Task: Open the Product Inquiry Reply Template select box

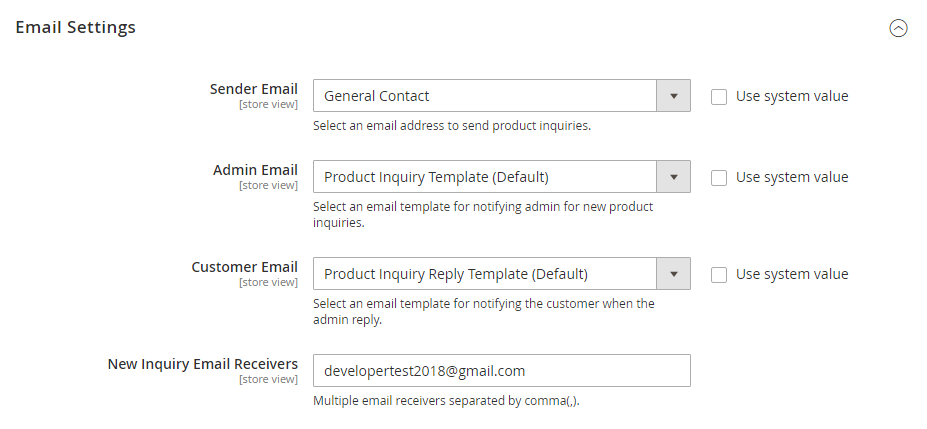Action: tap(484, 274)
